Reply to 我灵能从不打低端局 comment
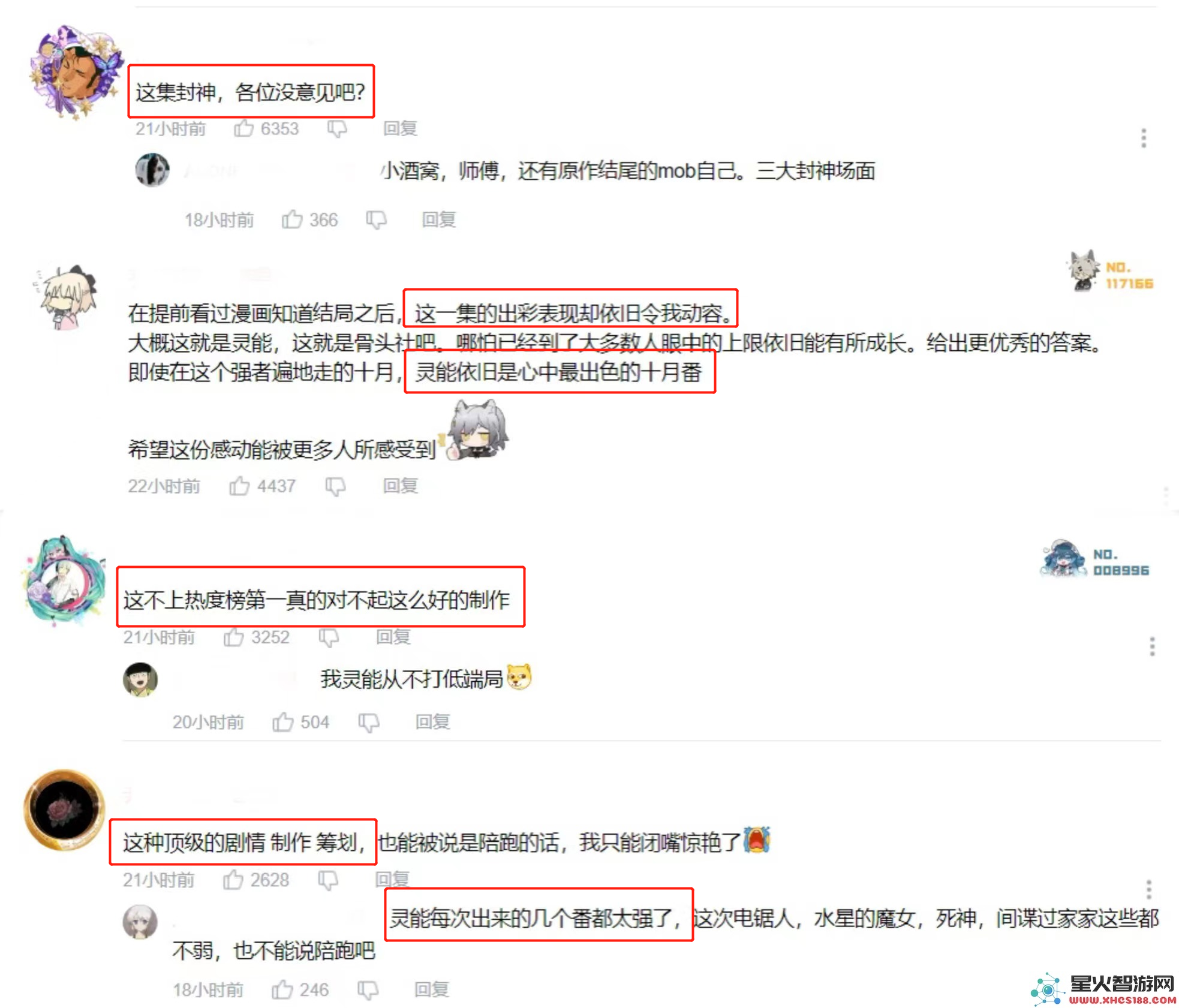 [x=432, y=722]
